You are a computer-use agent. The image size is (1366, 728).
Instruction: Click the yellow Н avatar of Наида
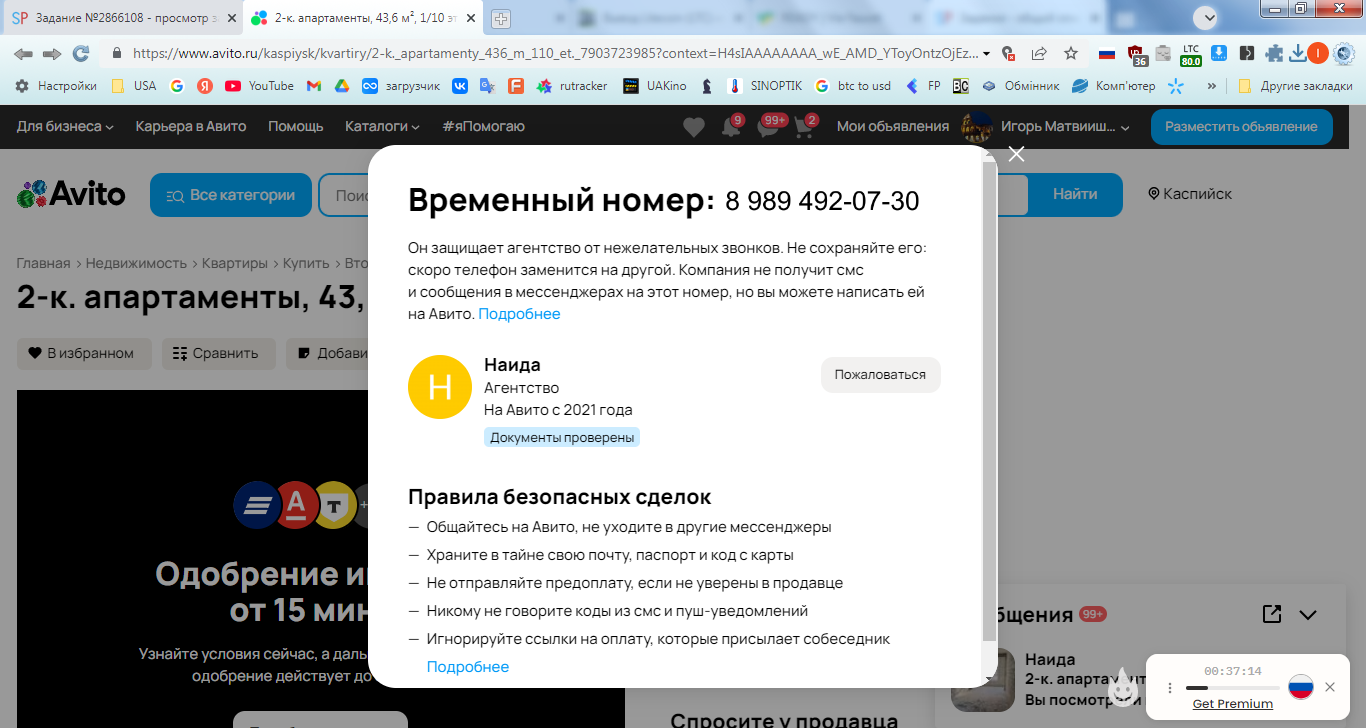pyautogui.click(x=440, y=387)
